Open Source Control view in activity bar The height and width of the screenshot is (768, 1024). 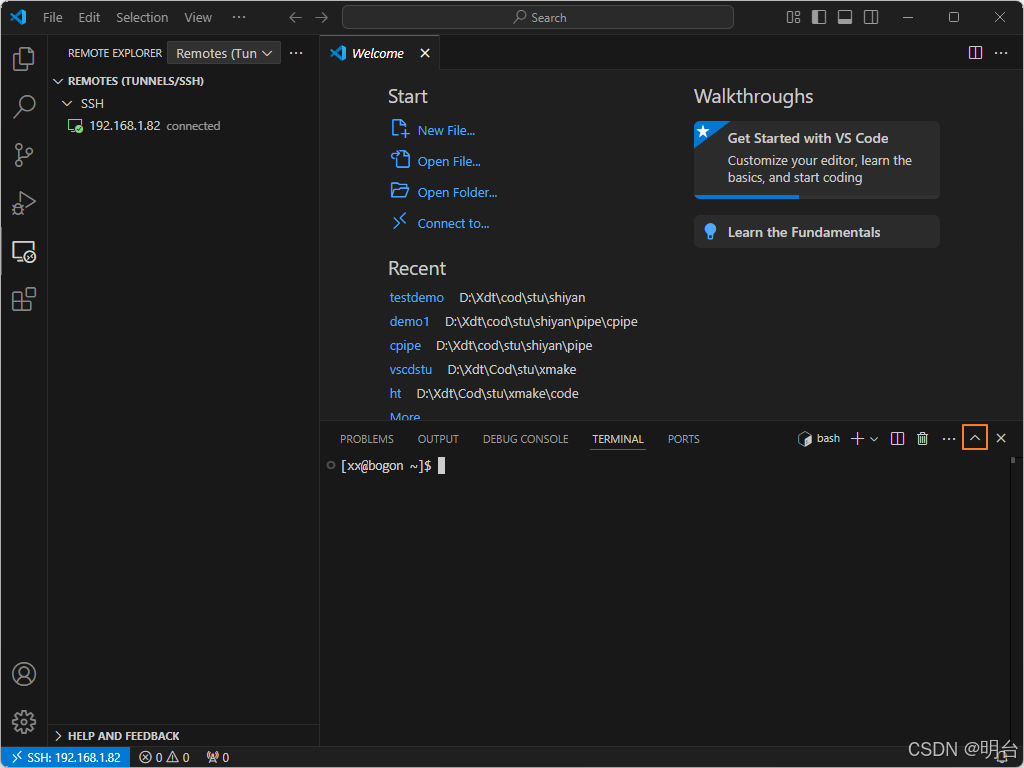[x=24, y=155]
